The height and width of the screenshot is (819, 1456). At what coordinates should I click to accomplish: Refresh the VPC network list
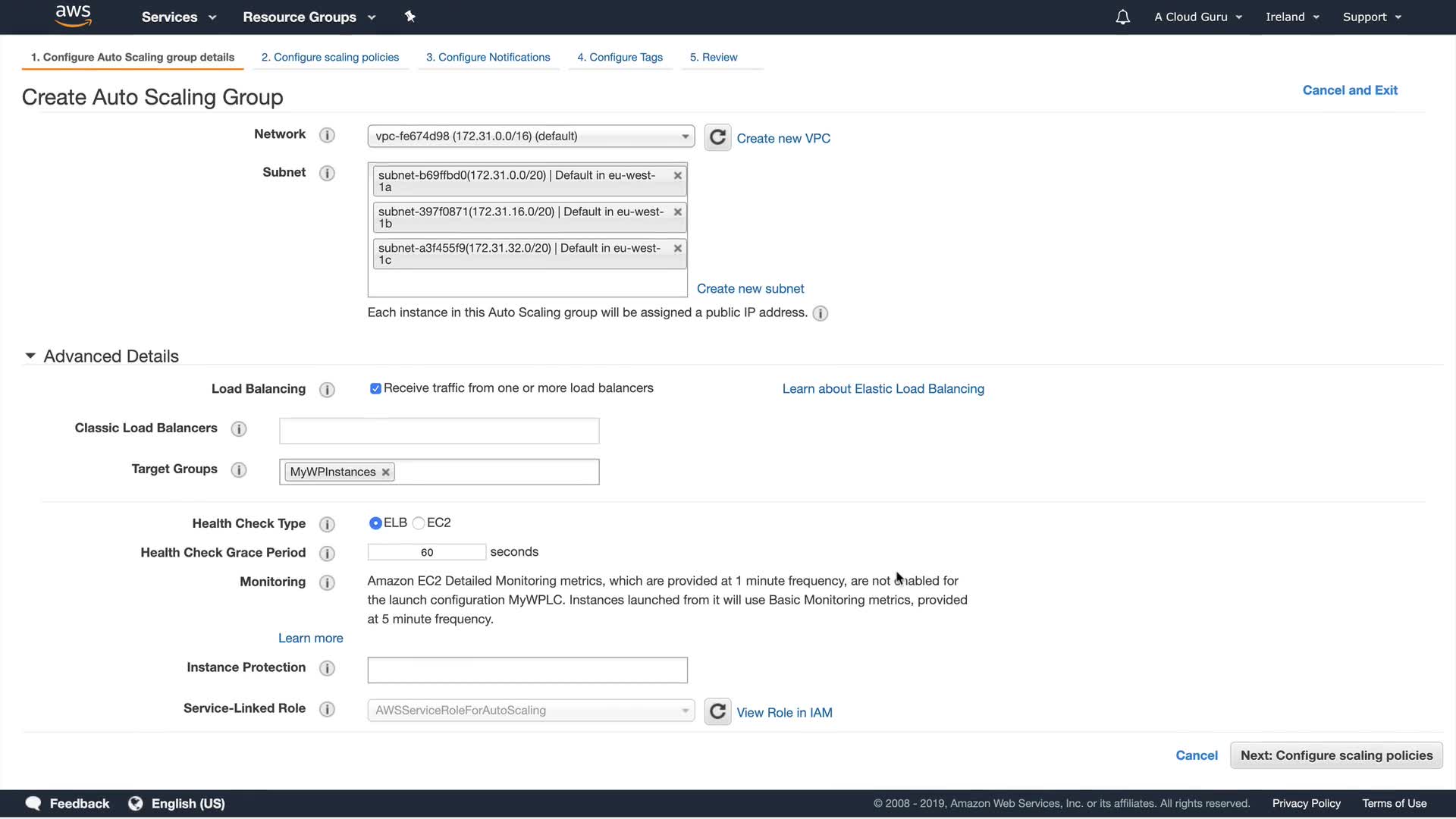(717, 137)
